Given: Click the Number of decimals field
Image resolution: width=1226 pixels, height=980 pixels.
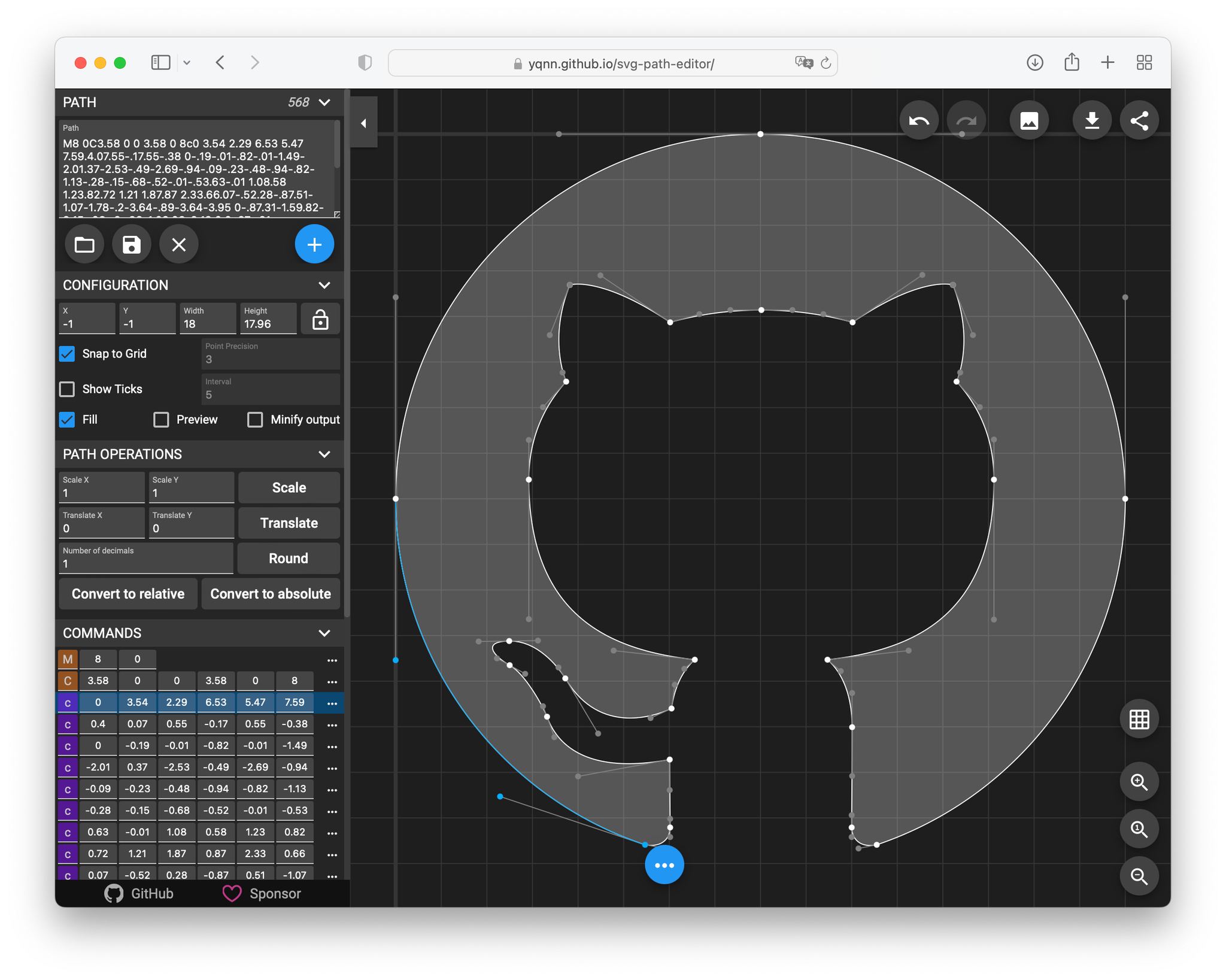Looking at the screenshot, I should [146, 558].
